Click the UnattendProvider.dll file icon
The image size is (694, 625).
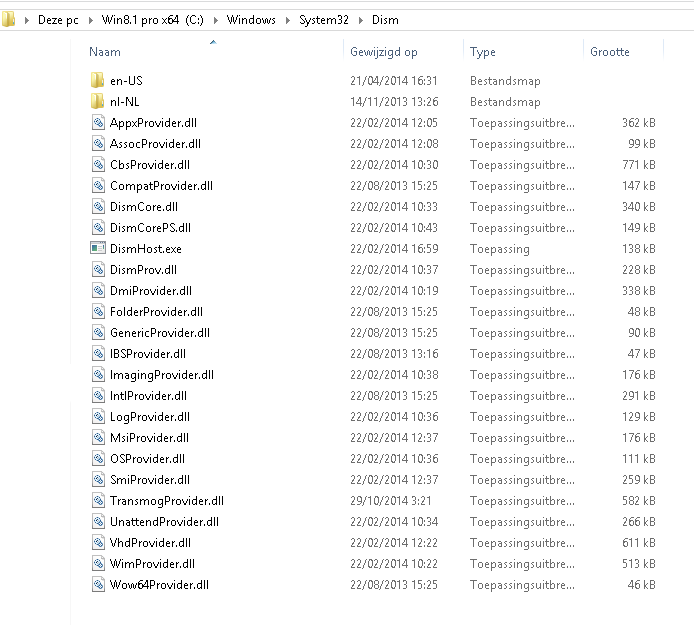pos(98,521)
